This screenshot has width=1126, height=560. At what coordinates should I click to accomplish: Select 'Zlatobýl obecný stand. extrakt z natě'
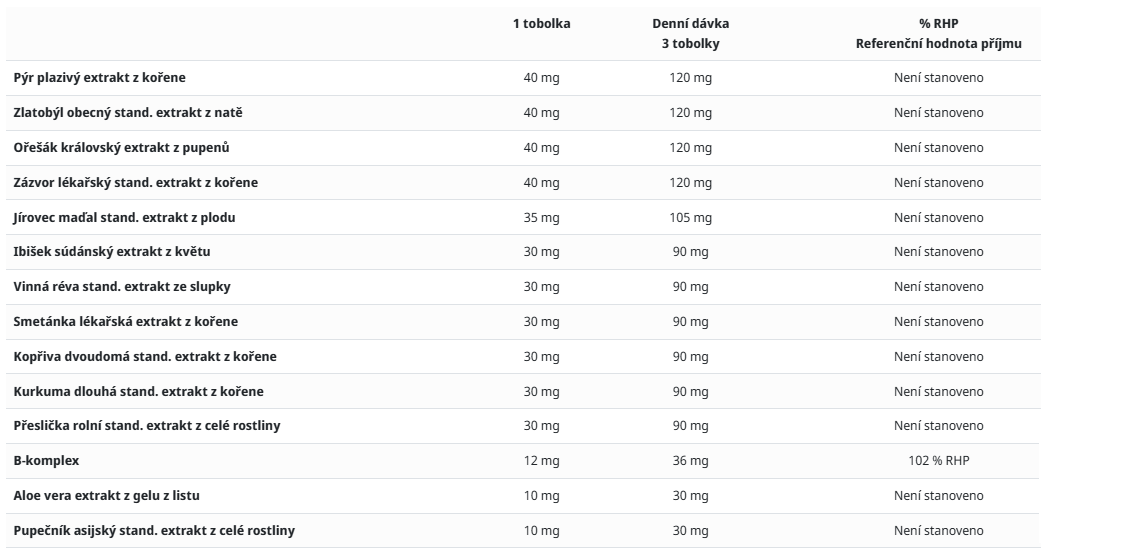click(x=128, y=113)
